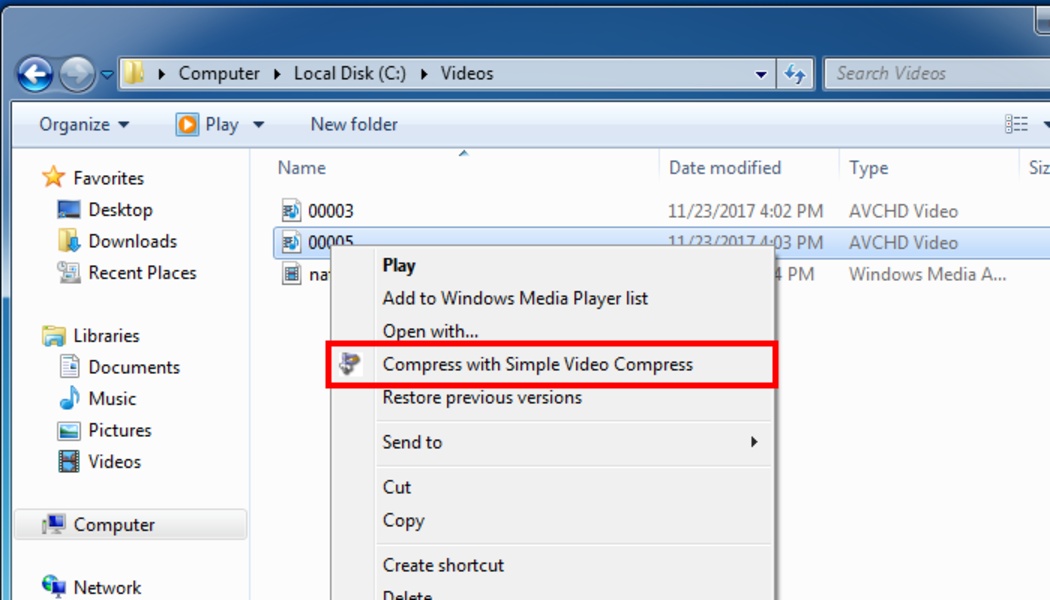Click the Simple Video Compress menu icon
Viewport: 1050px width, 600px height.
[x=350, y=364]
